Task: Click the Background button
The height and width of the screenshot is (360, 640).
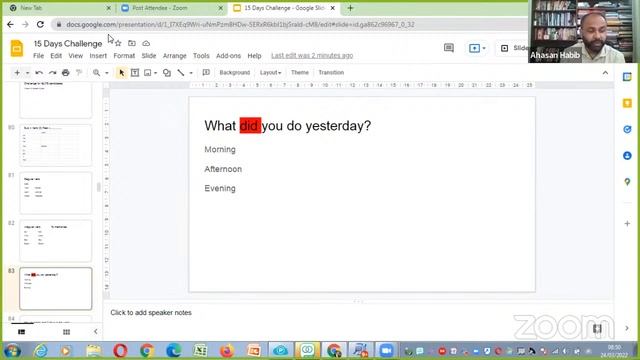Action: [x=235, y=73]
